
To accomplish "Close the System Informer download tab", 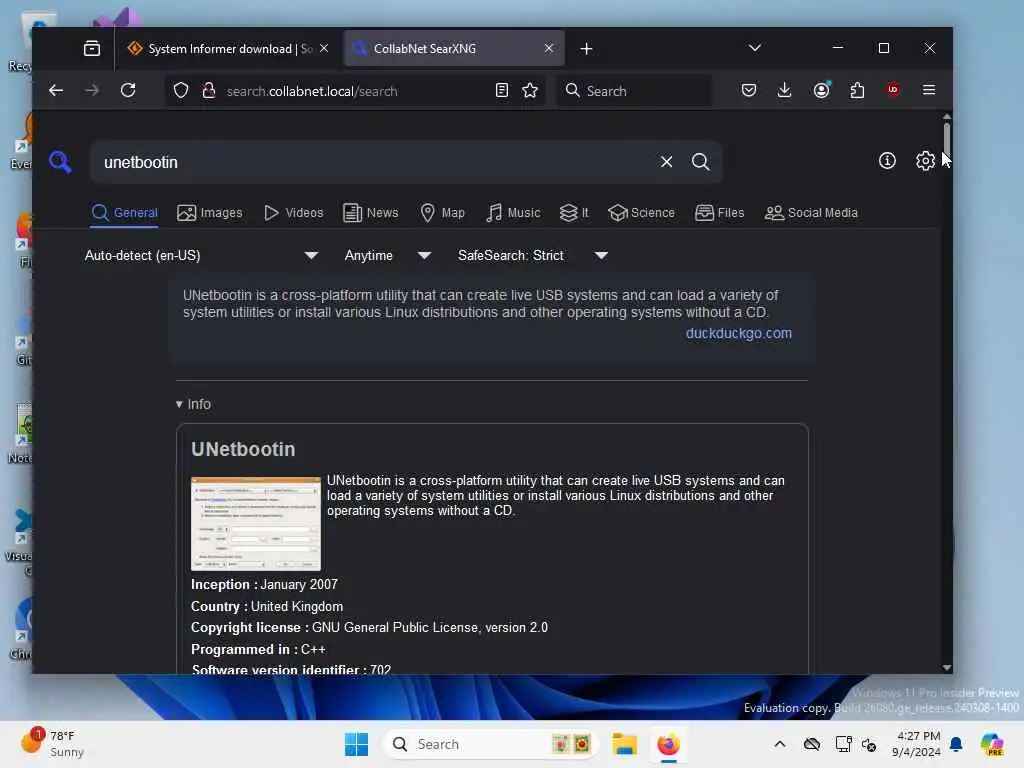I will (x=324, y=48).
